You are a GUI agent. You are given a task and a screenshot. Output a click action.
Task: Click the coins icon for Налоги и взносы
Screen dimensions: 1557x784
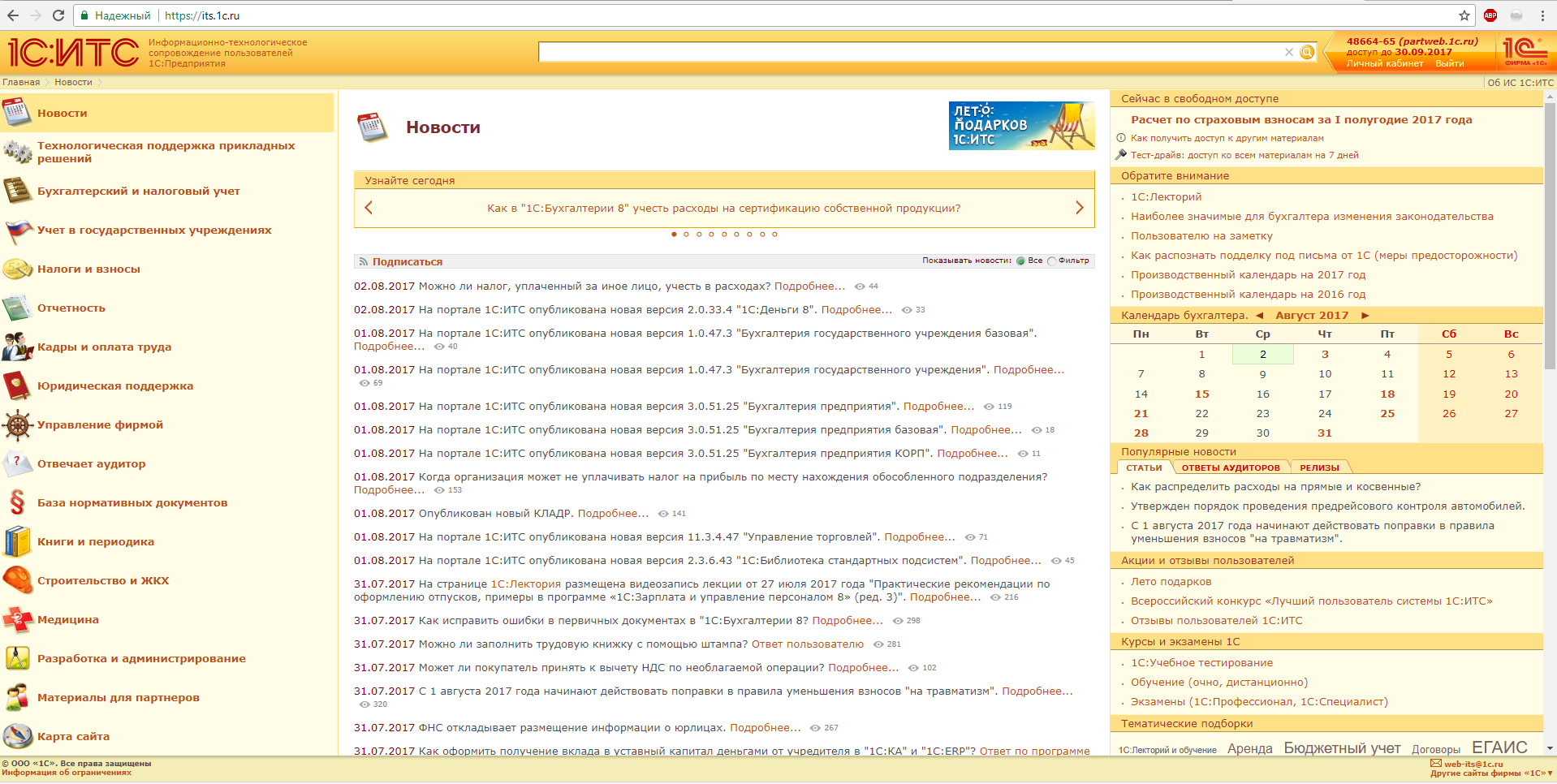click(16, 269)
